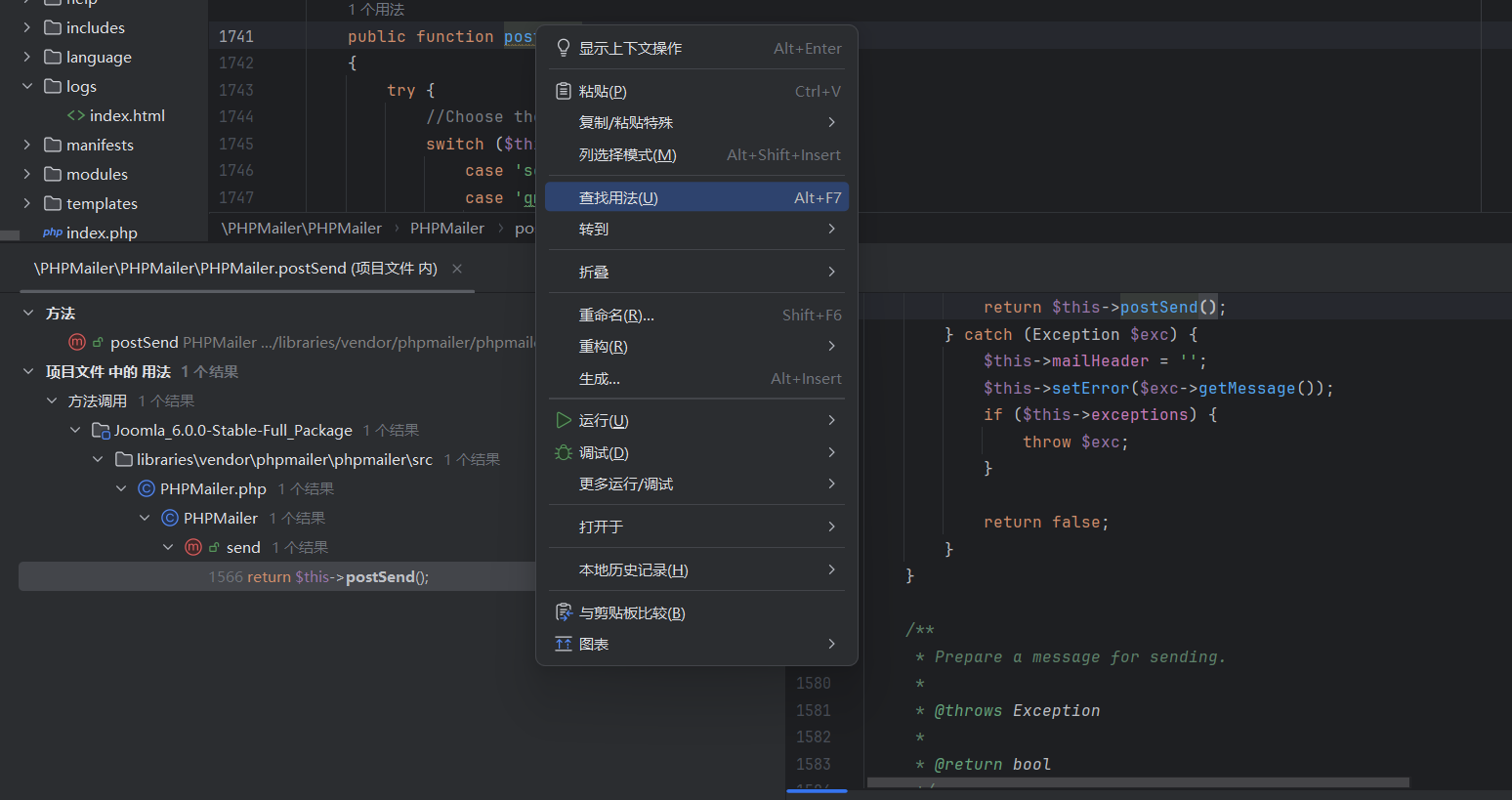Expand the templates folder
Screen dimensions: 1512x800
point(27,203)
